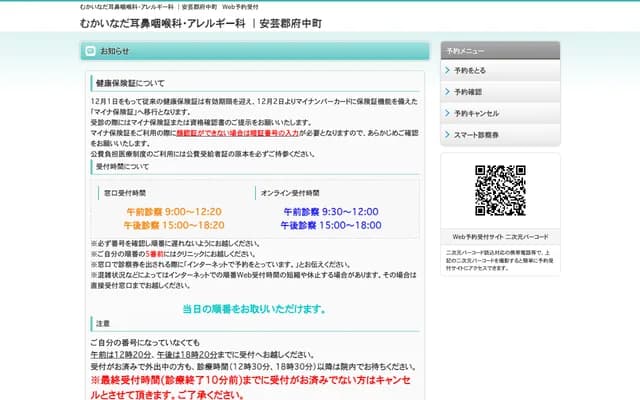
Task: Open the 予約をとる menu item
Action: pyautogui.click(x=500, y=70)
